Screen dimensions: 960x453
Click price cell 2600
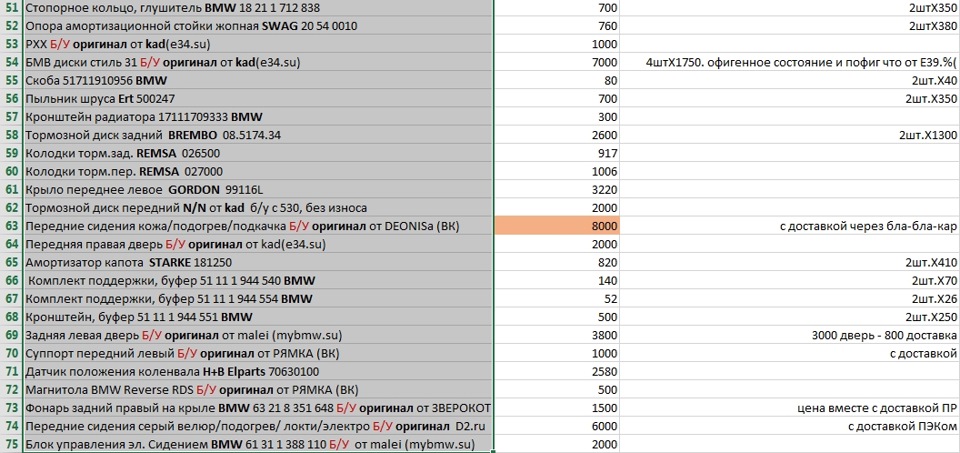(557, 135)
